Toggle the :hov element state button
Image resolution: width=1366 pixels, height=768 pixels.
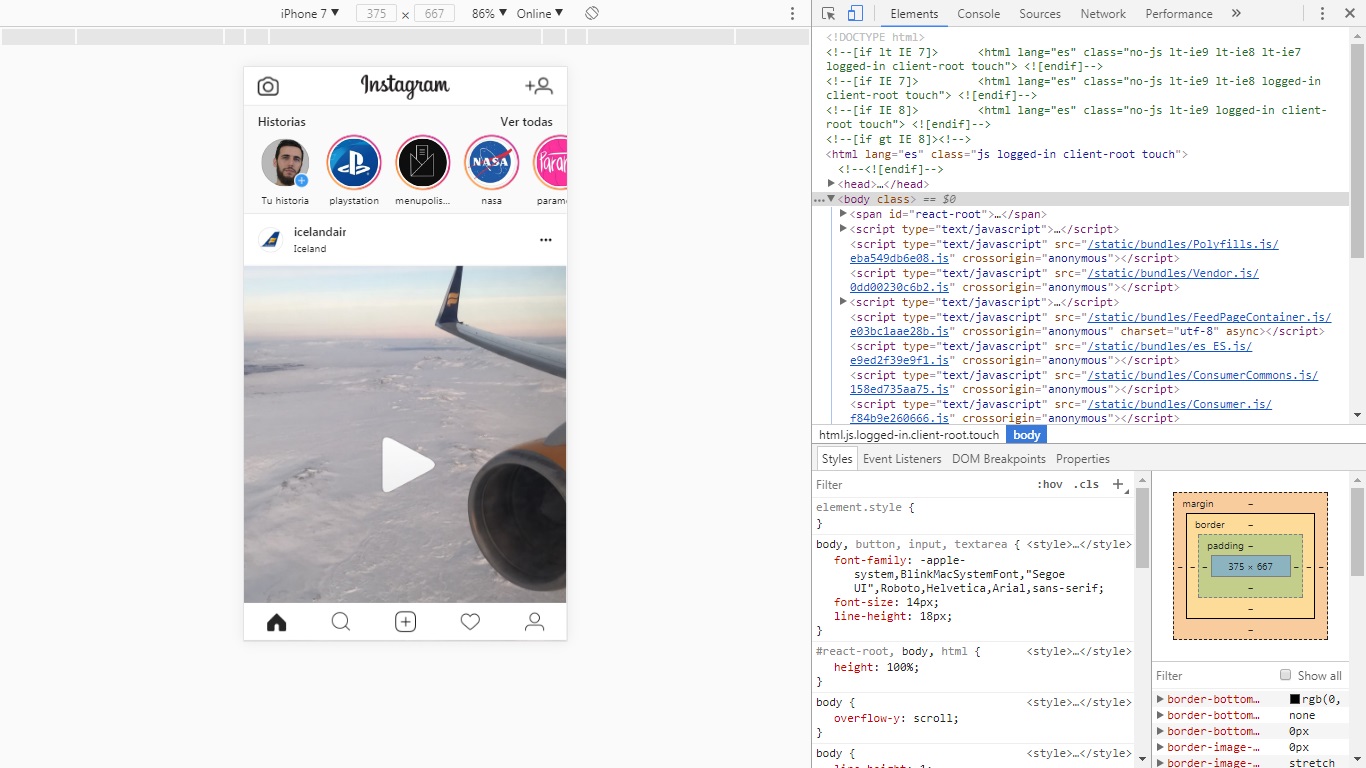[1049, 484]
